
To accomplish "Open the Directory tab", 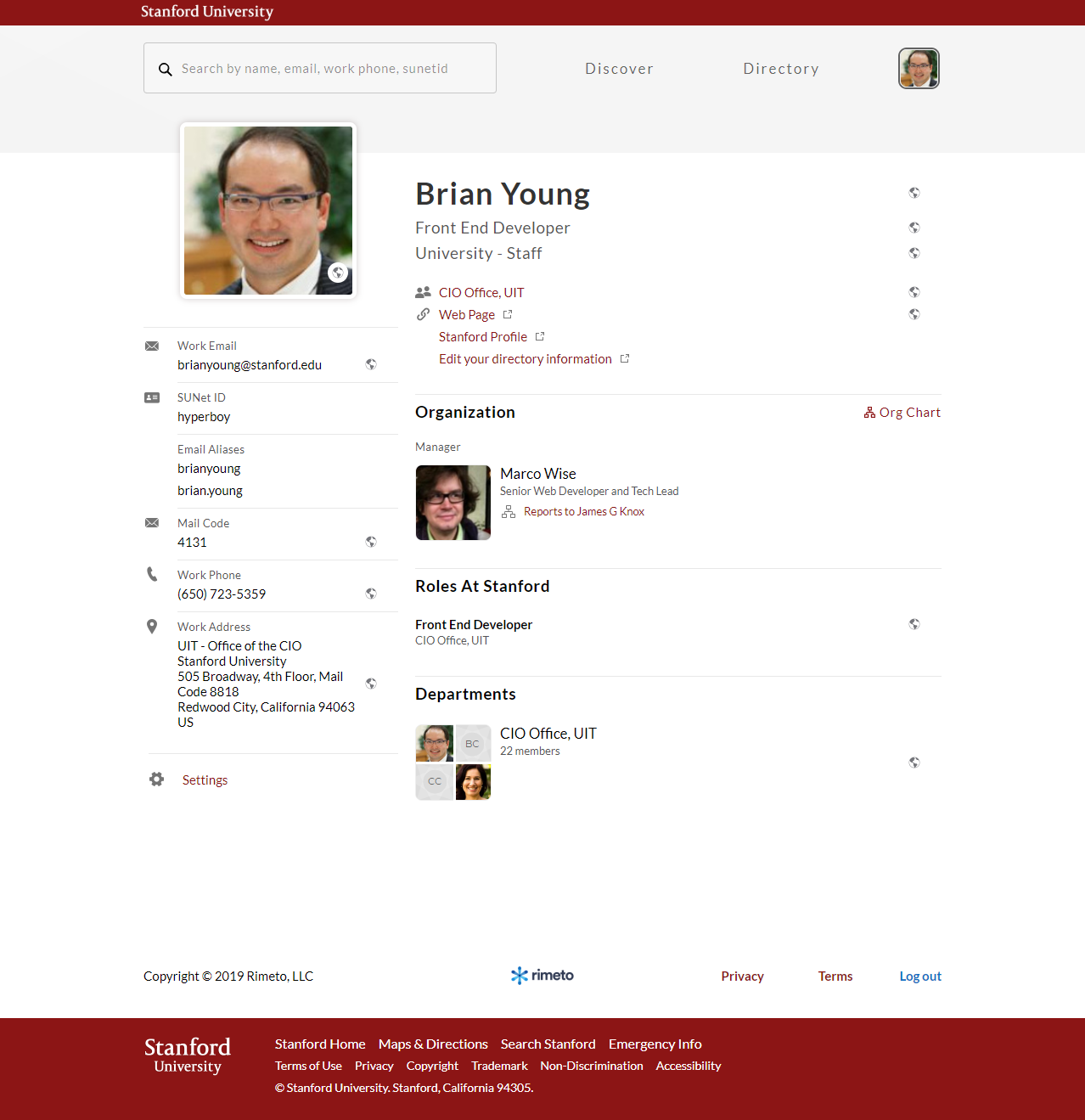I will pyautogui.click(x=781, y=69).
